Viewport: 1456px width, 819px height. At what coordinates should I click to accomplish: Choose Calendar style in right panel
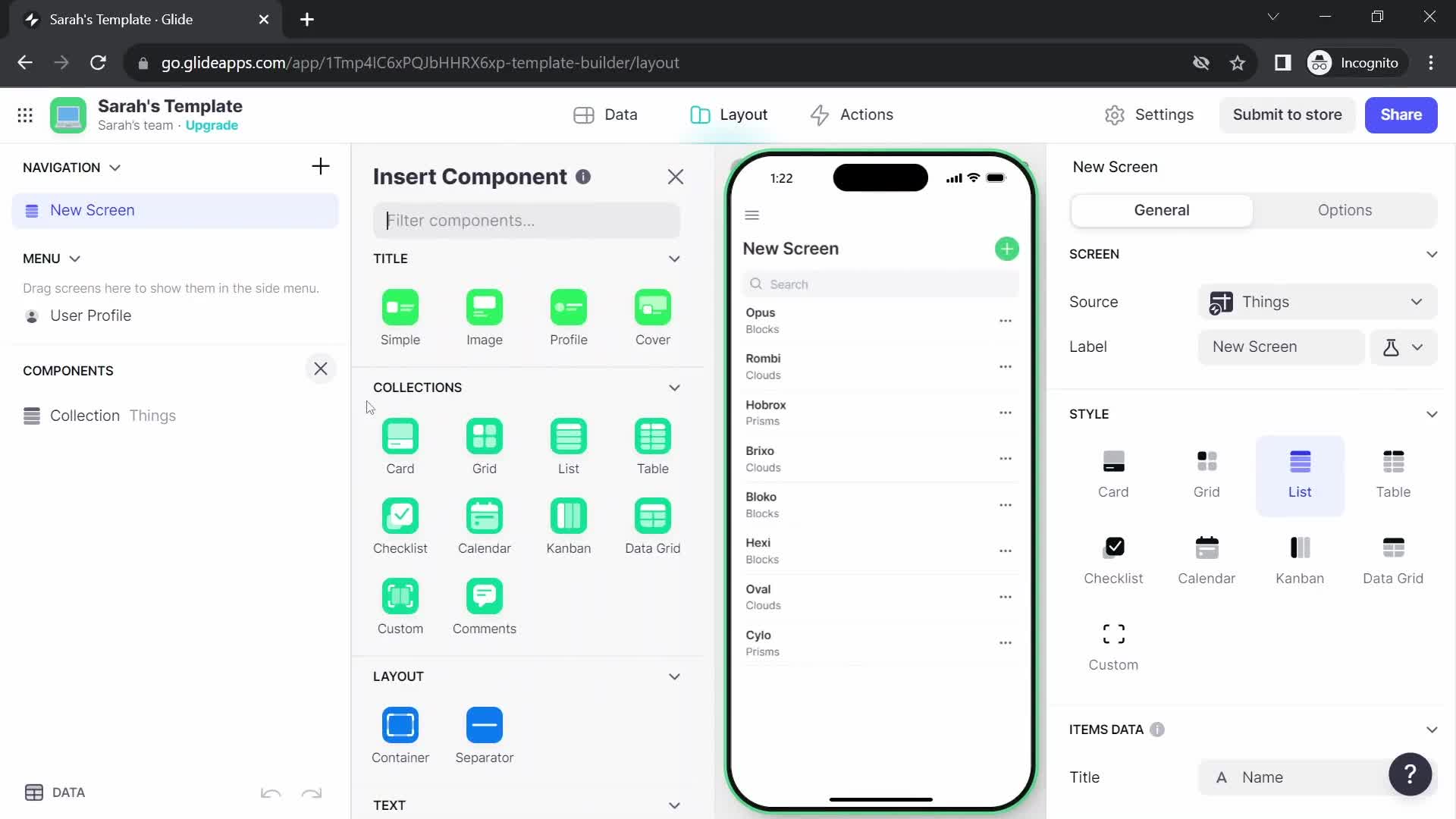click(x=1207, y=562)
